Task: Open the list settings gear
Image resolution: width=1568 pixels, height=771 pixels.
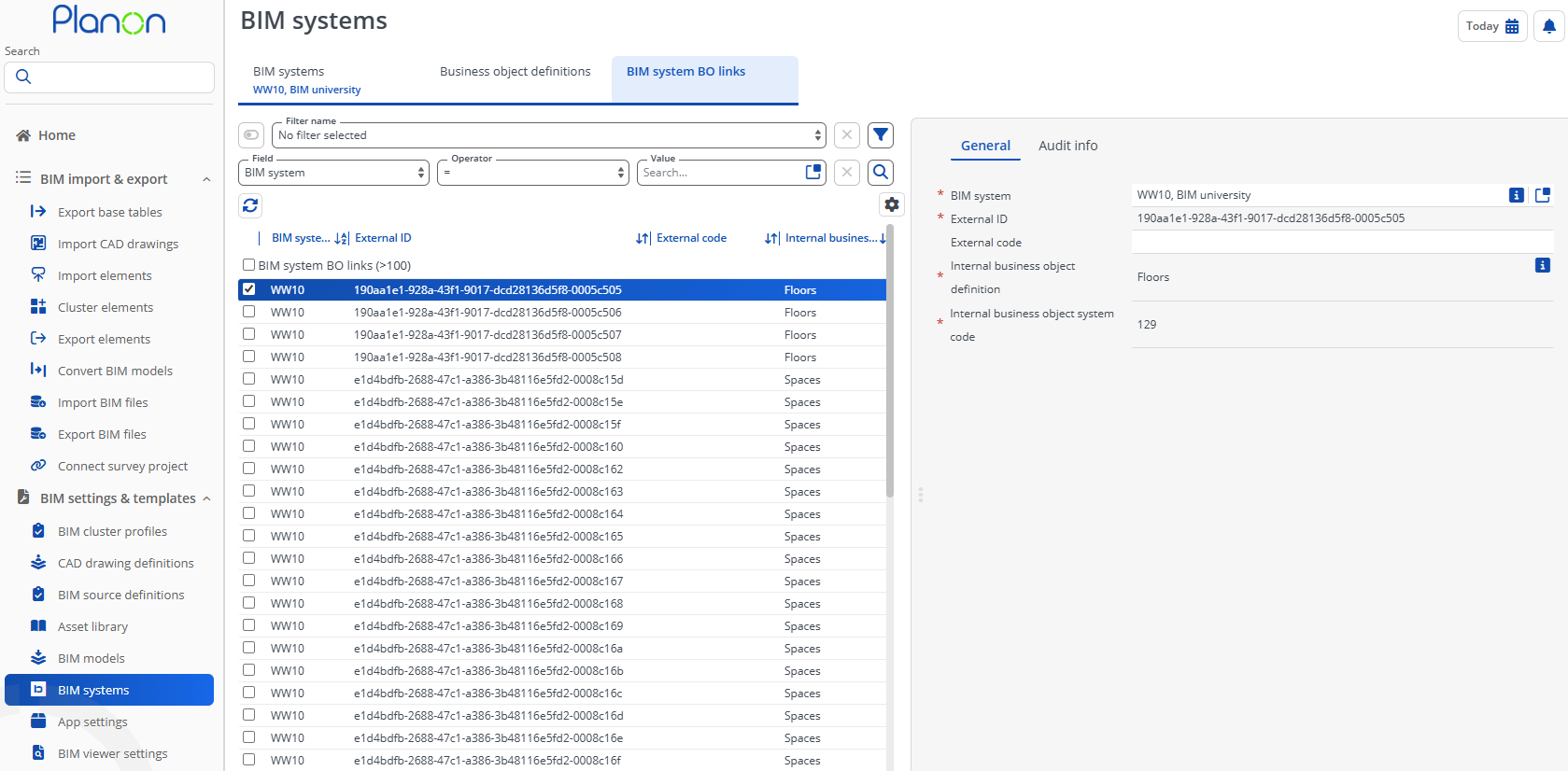Action: 892,204
